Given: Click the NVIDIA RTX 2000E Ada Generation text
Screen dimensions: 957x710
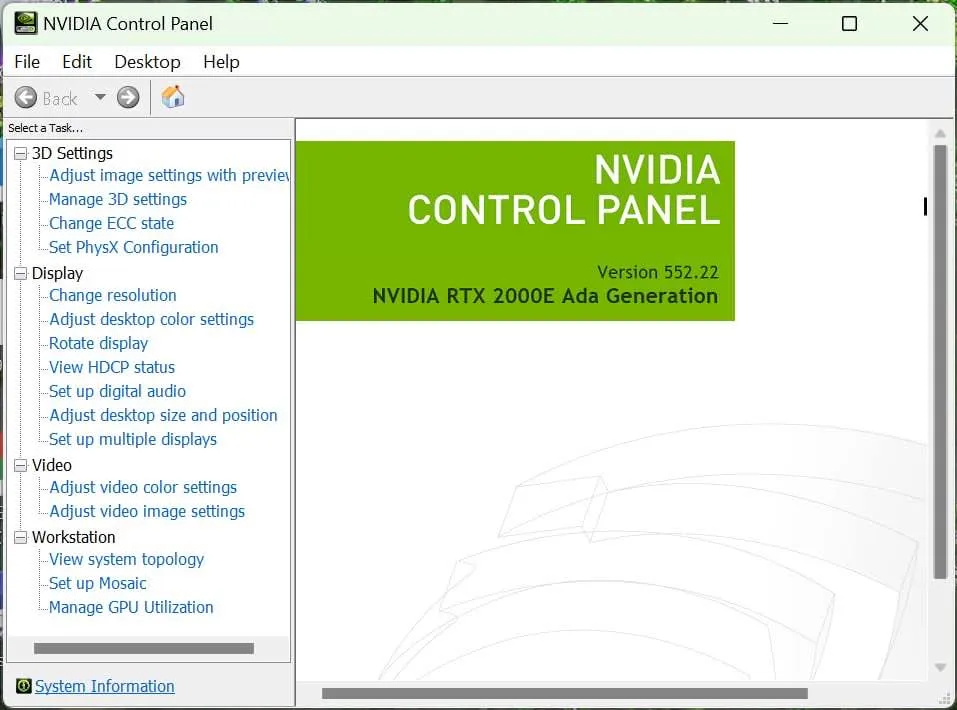Looking at the screenshot, I should click(545, 296).
